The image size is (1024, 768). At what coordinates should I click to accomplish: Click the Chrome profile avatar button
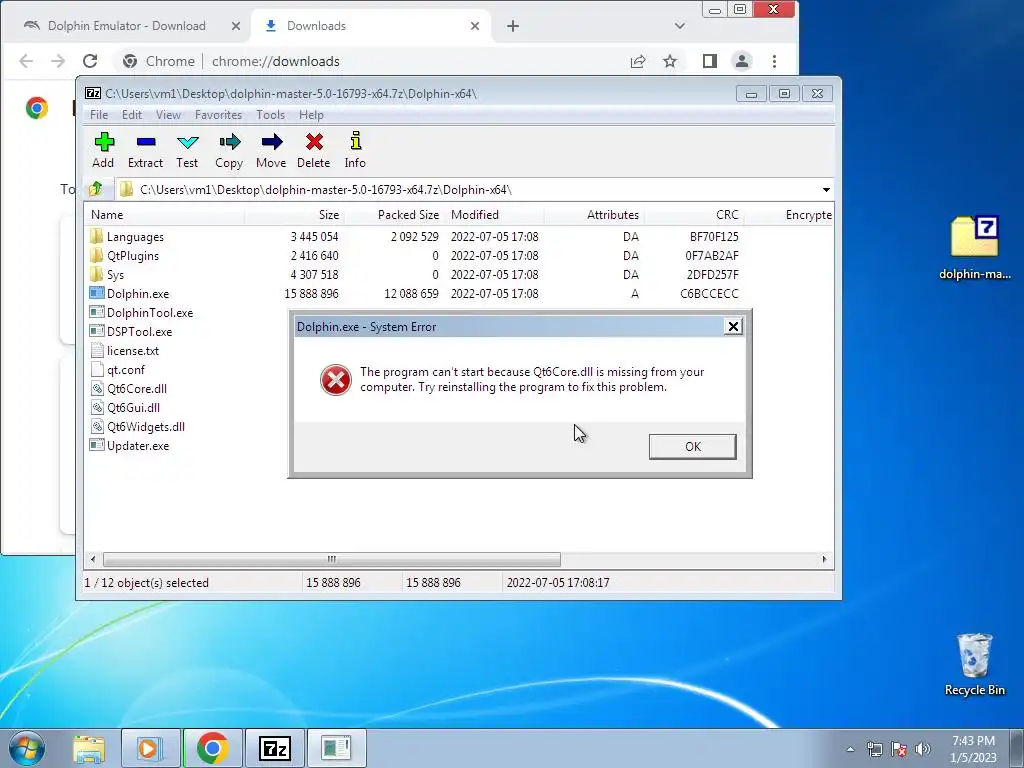point(742,61)
